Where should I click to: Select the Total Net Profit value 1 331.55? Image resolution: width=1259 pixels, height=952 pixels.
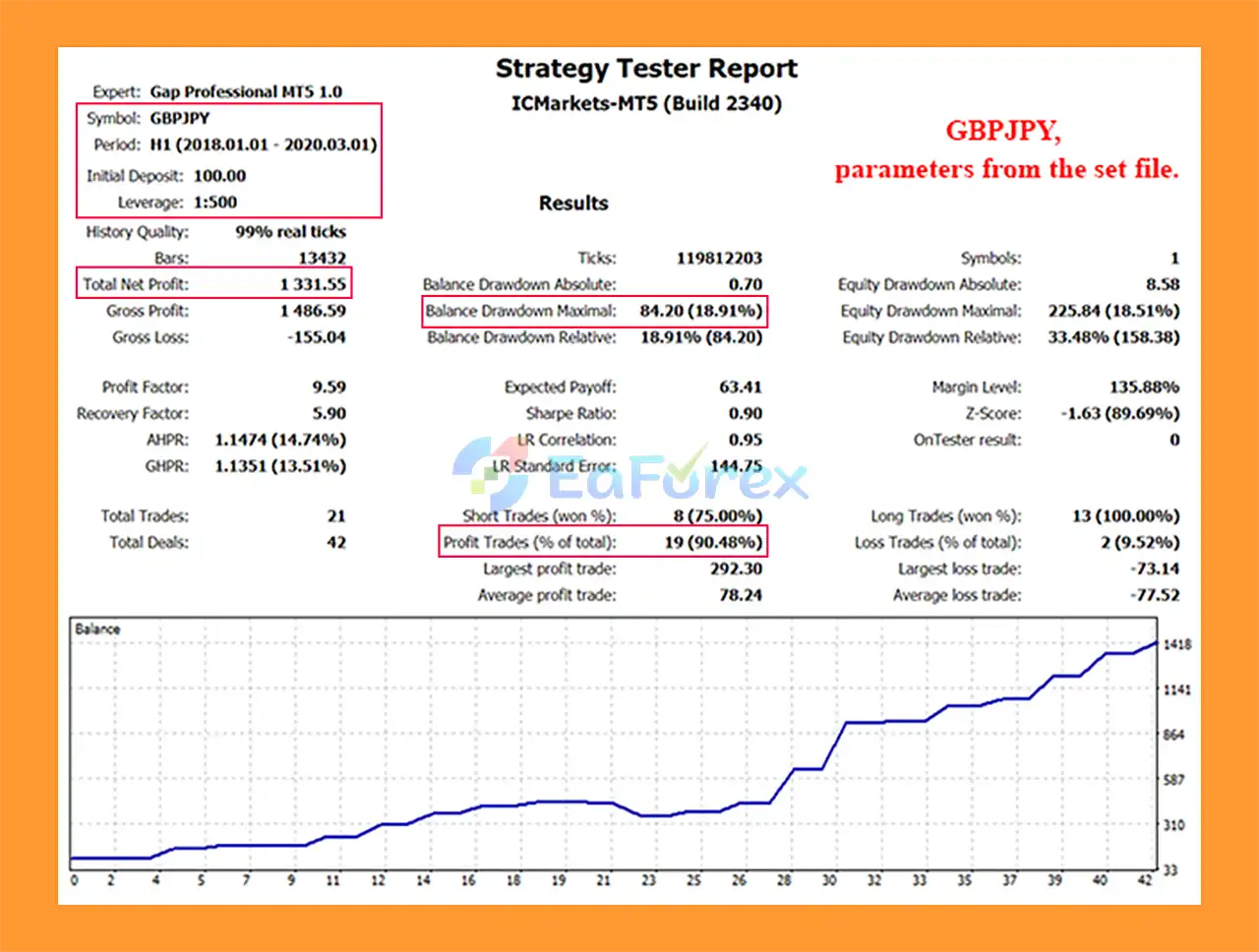point(313,284)
